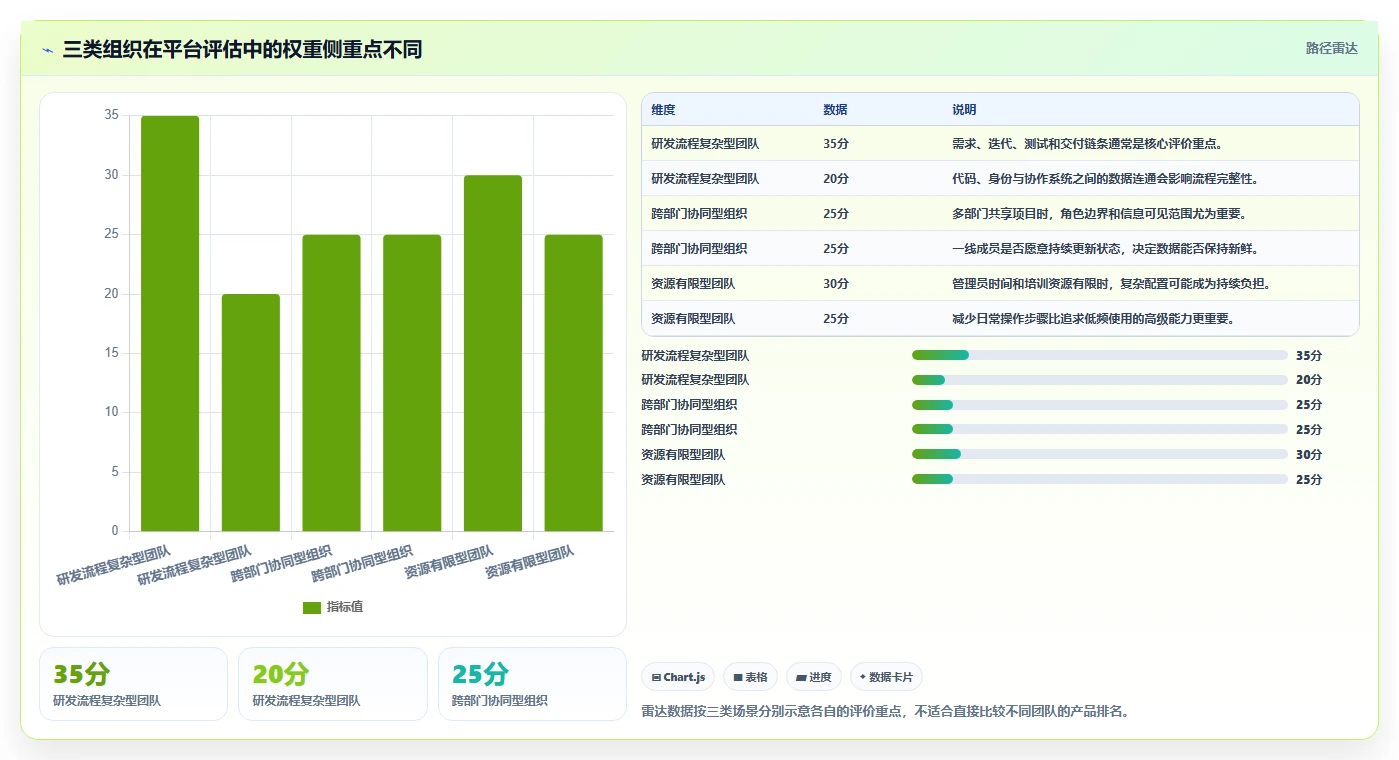Click the table cell reading 30分
The width and height of the screenshot is (1399, 760).
tap(836, 284)
